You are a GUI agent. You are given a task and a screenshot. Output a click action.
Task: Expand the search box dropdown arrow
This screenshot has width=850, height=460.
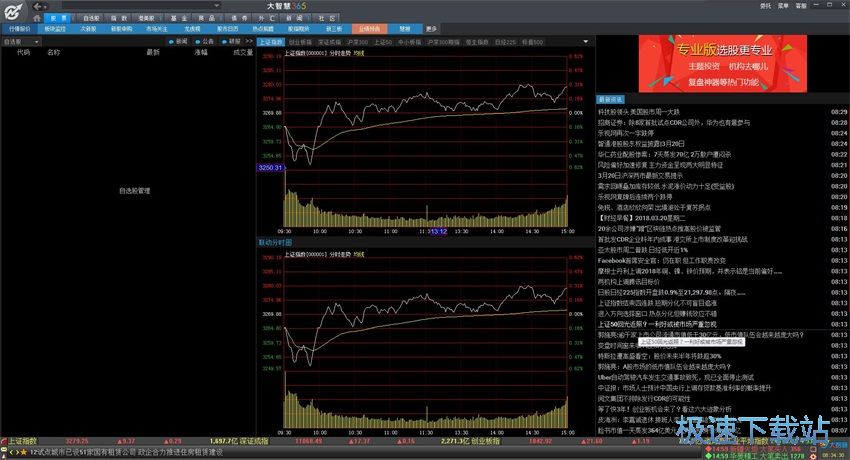click(x=217, y=6)
